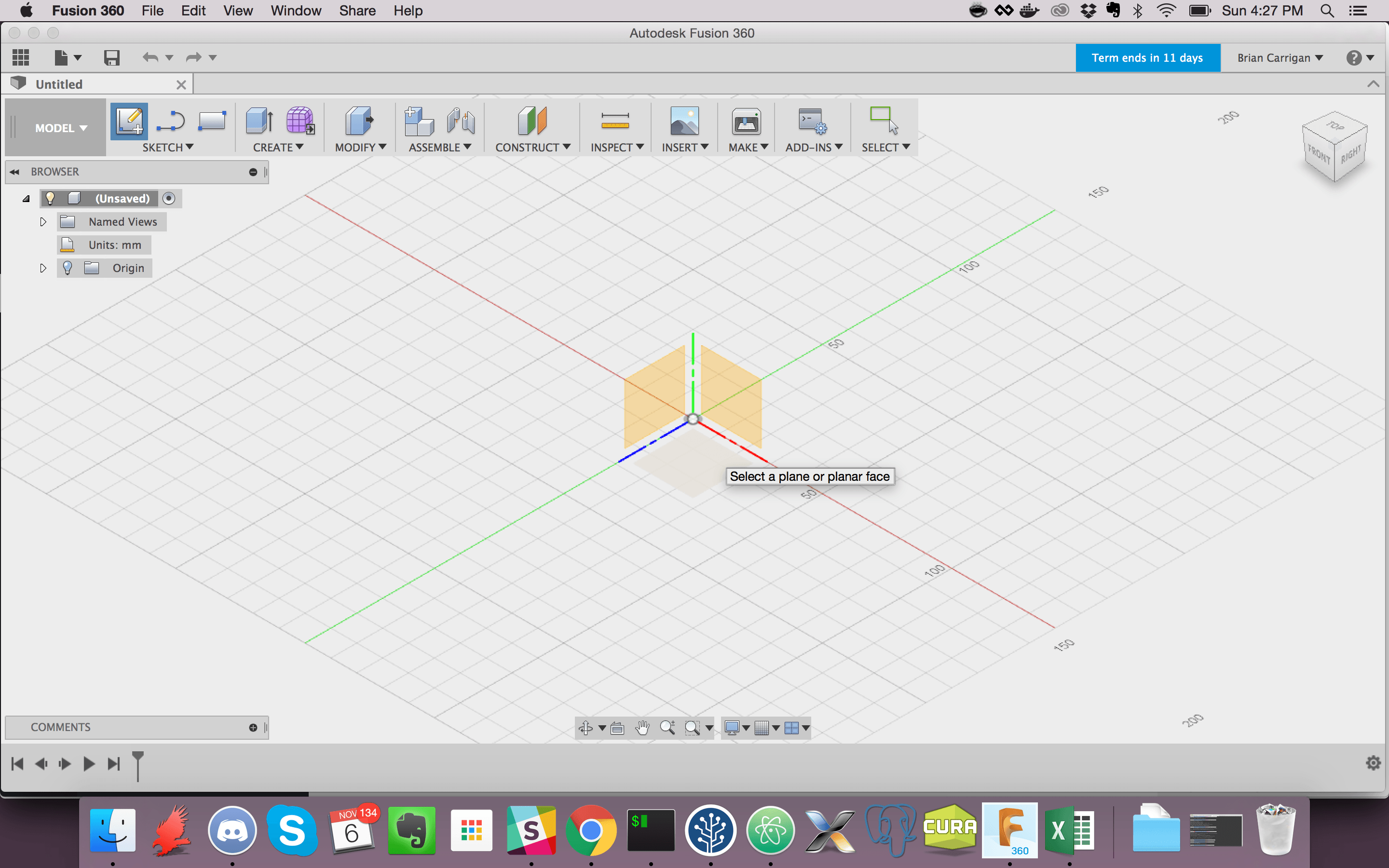Screen dimensions: 1389x868
Task: Click the Undo arrow icon
Action: pos(150,57)
